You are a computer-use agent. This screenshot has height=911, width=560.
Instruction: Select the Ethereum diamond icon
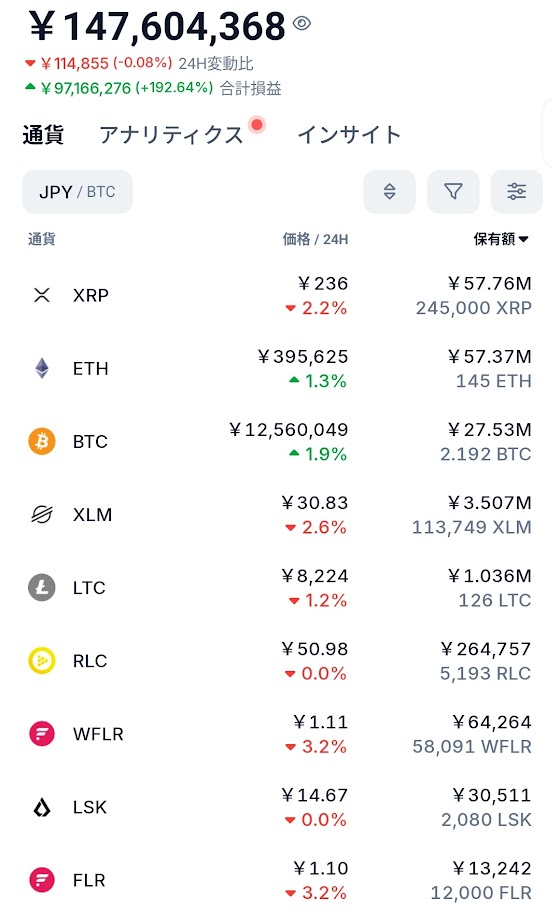pos(42,368)
